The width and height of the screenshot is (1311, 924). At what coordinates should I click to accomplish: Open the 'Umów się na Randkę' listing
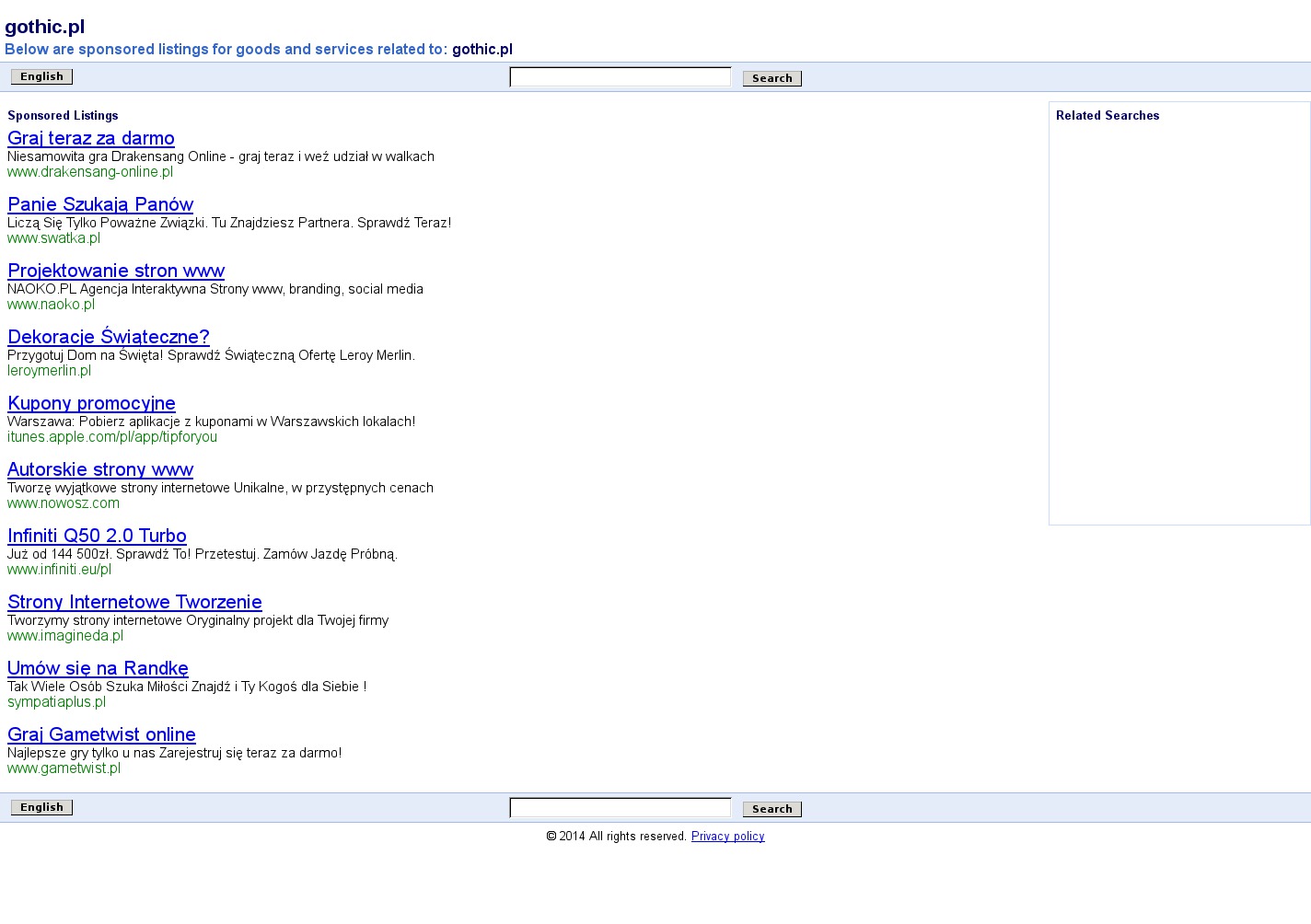[98, 669]
